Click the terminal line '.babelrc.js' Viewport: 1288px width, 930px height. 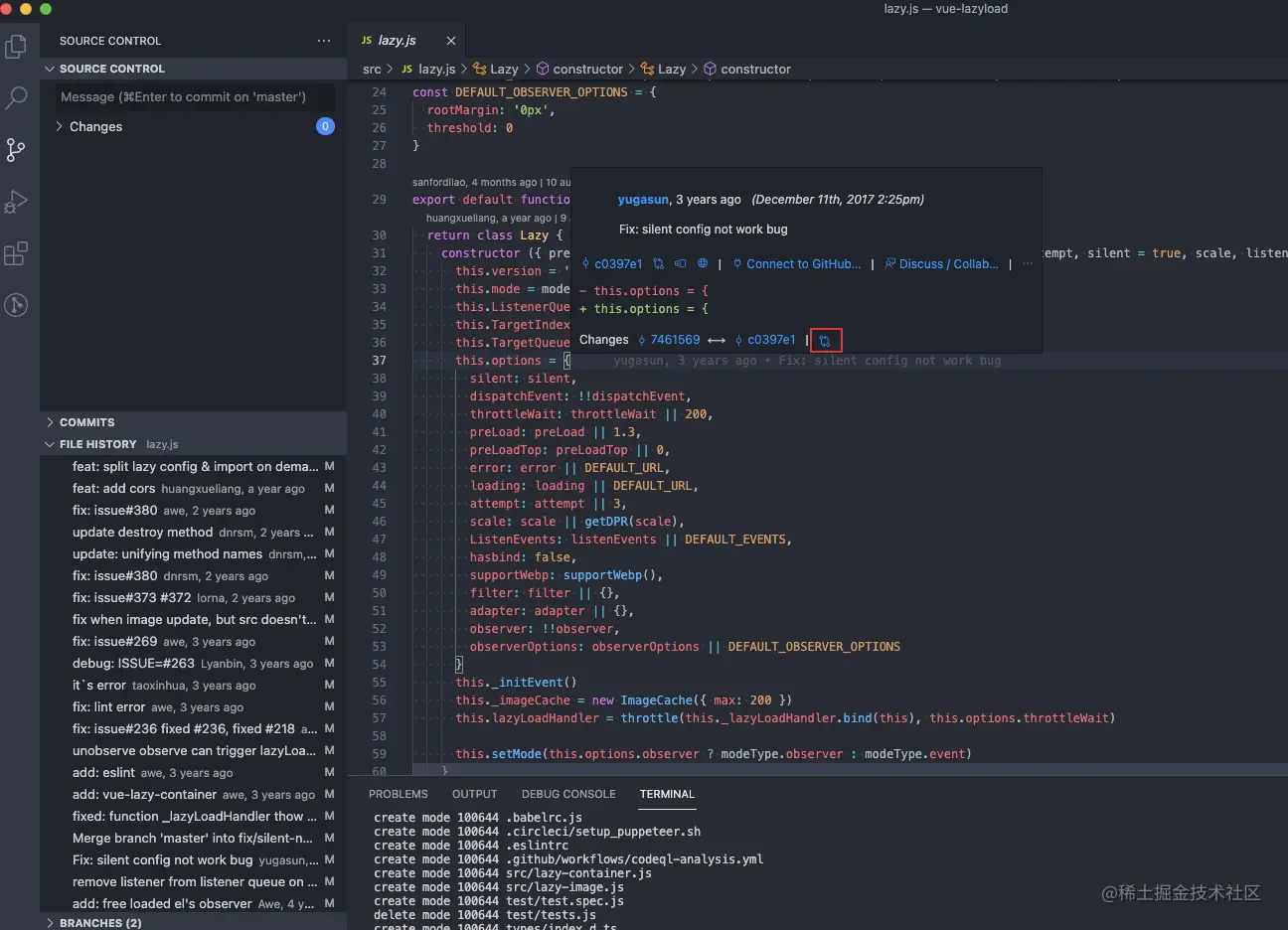click(478, 818)
